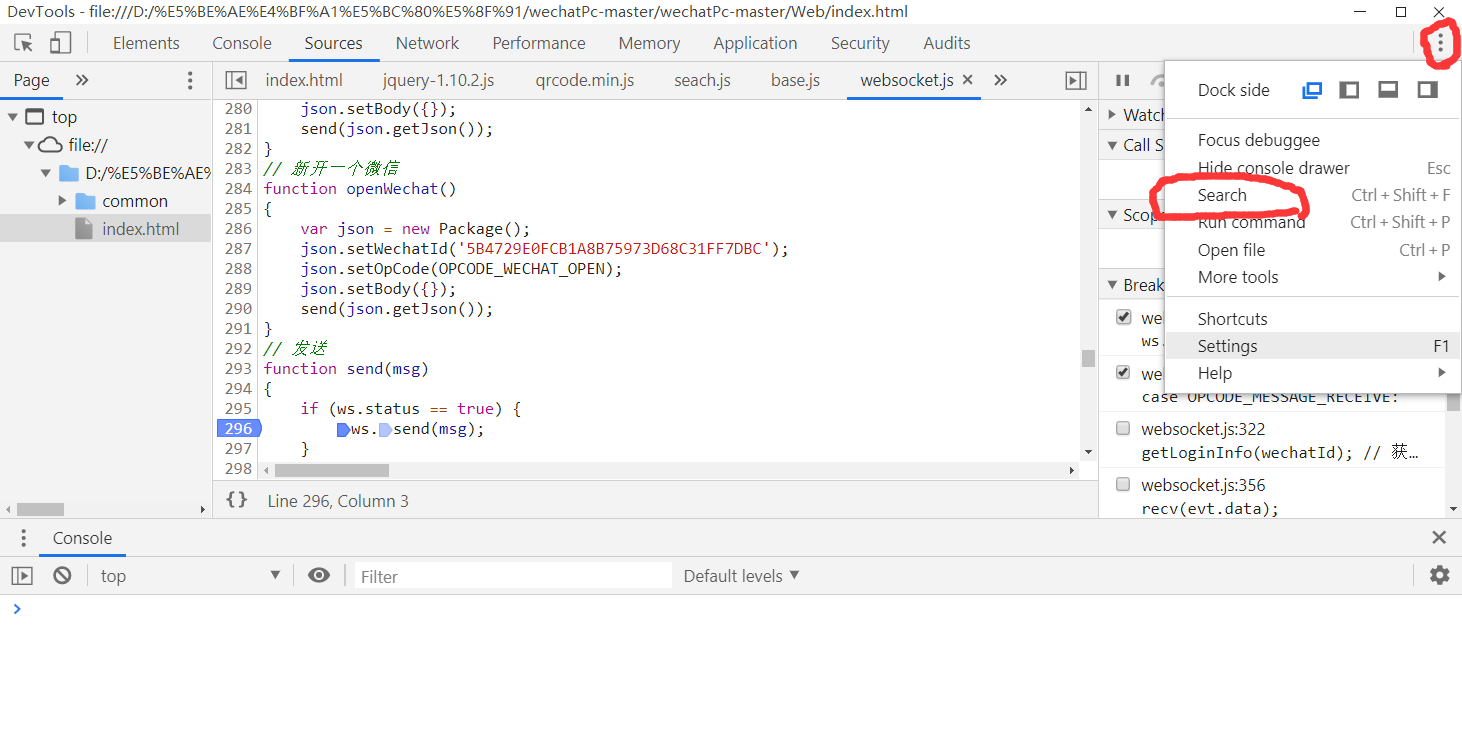Choose Hide console drawer menu item

(x=1313, y=168)
